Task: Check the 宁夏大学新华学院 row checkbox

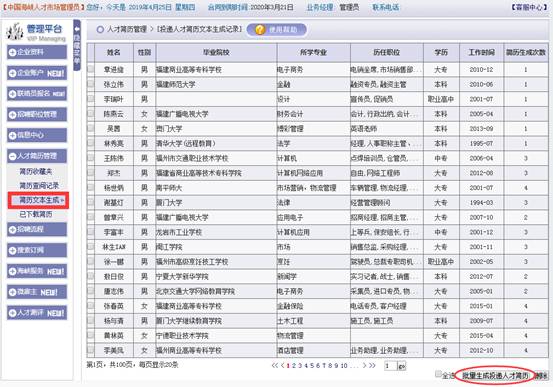Action: (91, 276)
